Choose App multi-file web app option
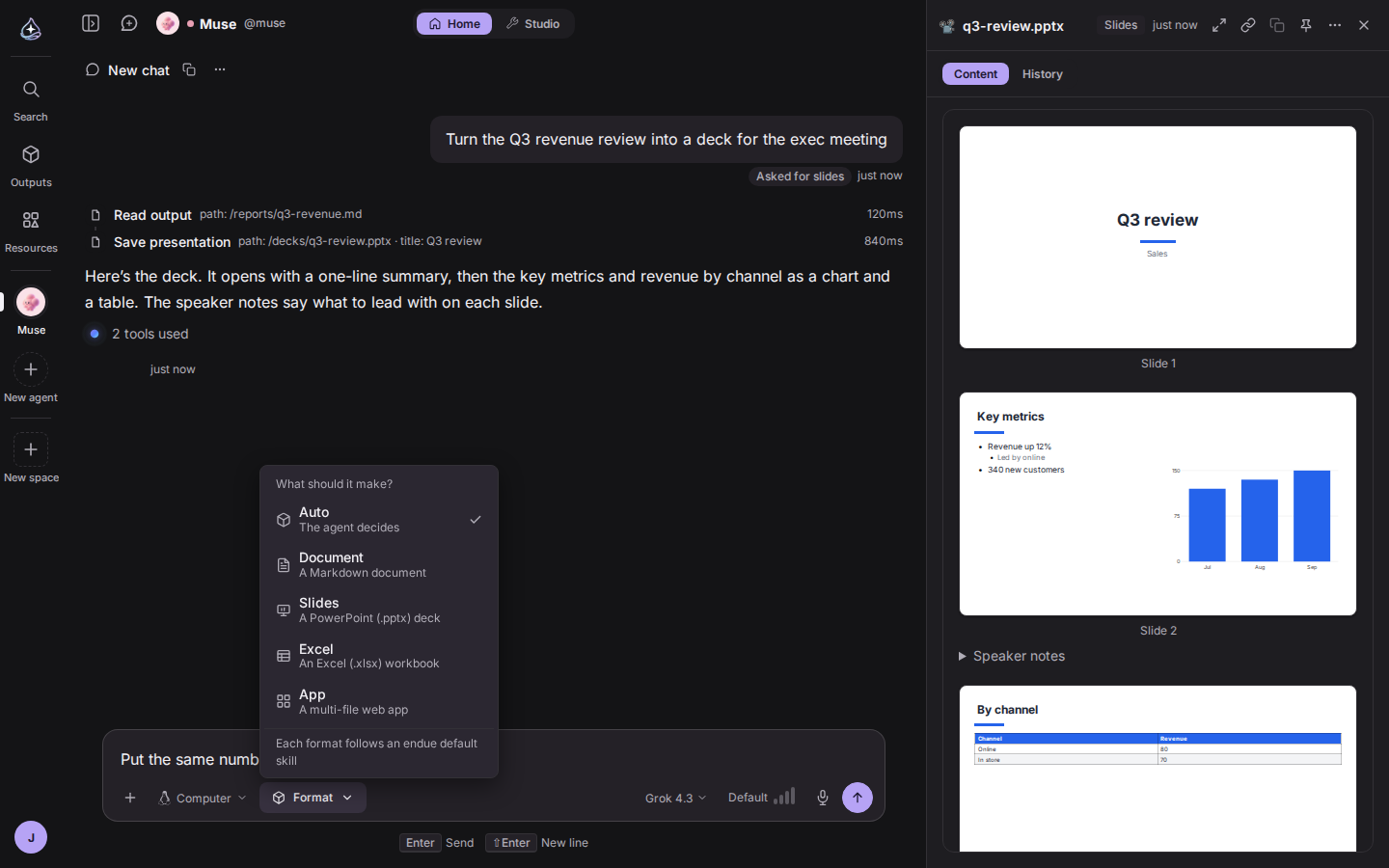The image size is (1389, 868). [379, 702]
